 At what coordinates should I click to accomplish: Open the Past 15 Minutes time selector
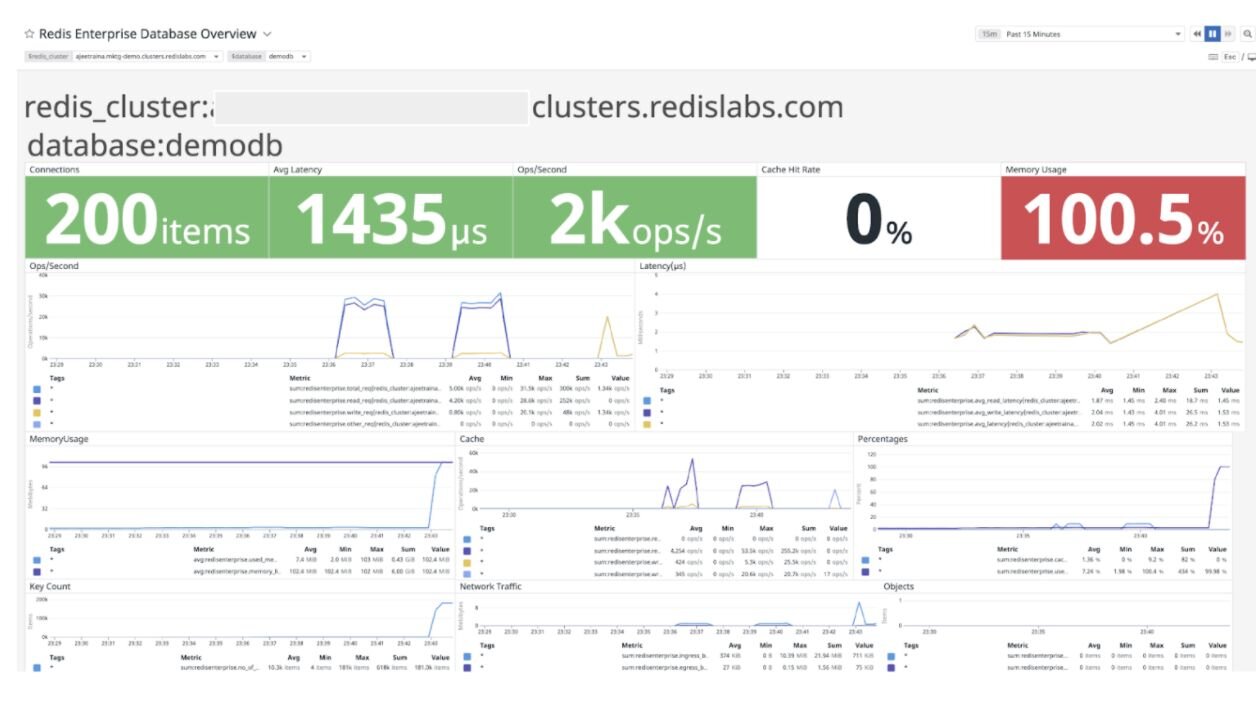click(x=1080, y=34)
